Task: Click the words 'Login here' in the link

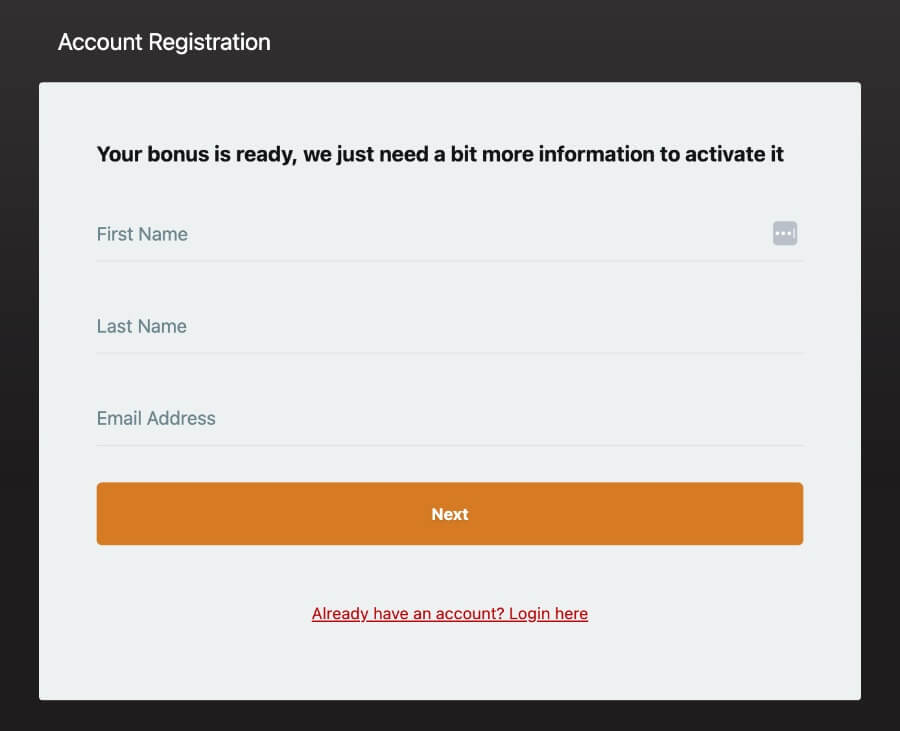Action: point(548,613)
